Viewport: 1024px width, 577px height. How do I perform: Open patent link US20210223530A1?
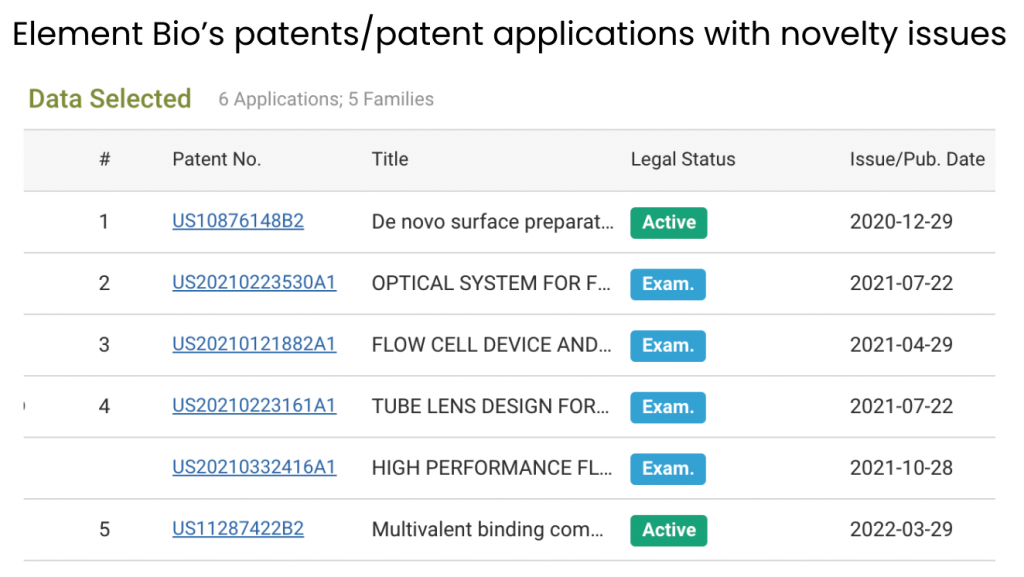coord(254,283)
